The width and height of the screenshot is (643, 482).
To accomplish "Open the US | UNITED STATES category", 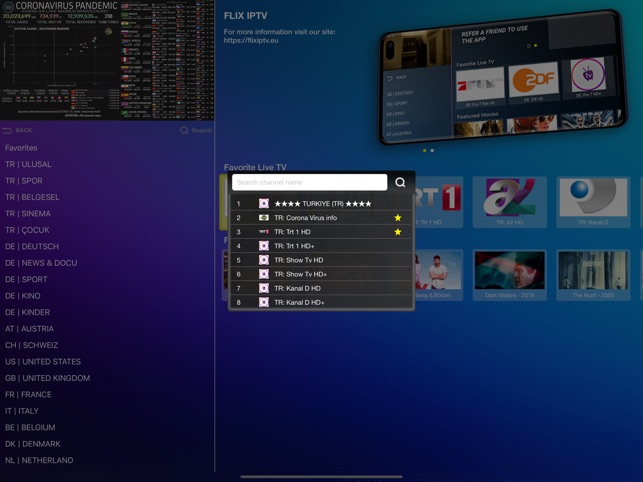I will pos(43,361).
